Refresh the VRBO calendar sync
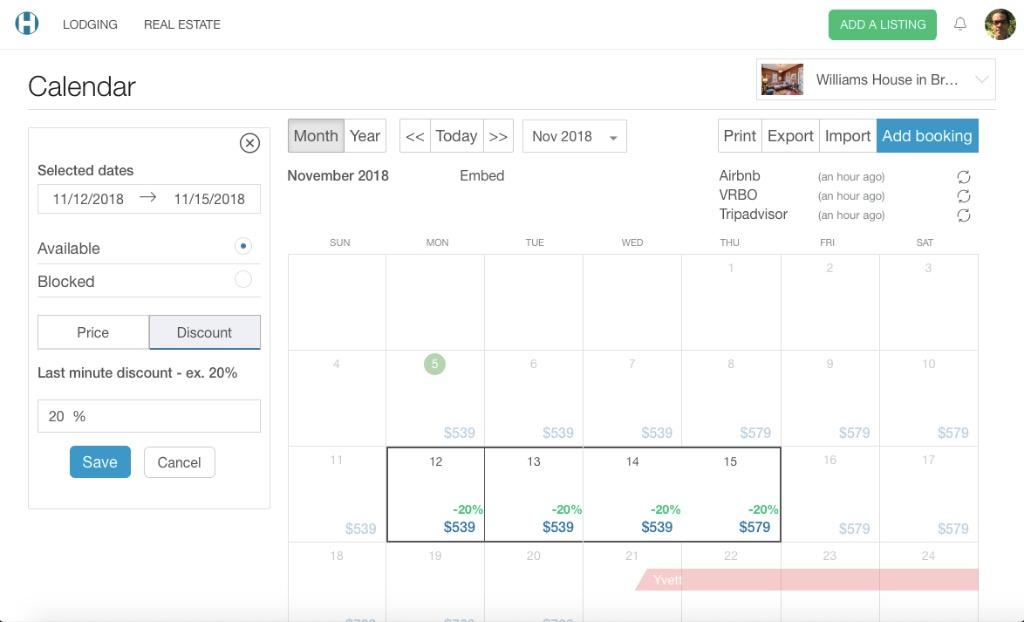1024x622 pixels. coord(964,196)
